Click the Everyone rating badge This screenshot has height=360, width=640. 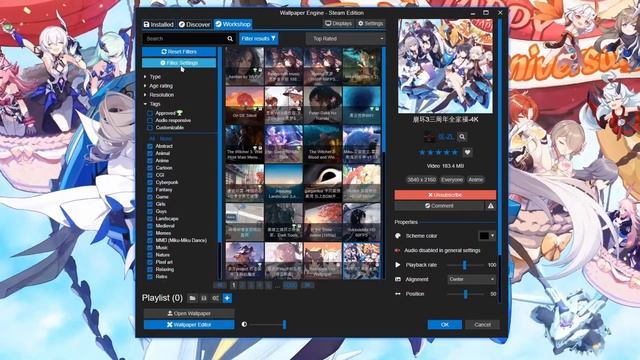coord(452,180)
